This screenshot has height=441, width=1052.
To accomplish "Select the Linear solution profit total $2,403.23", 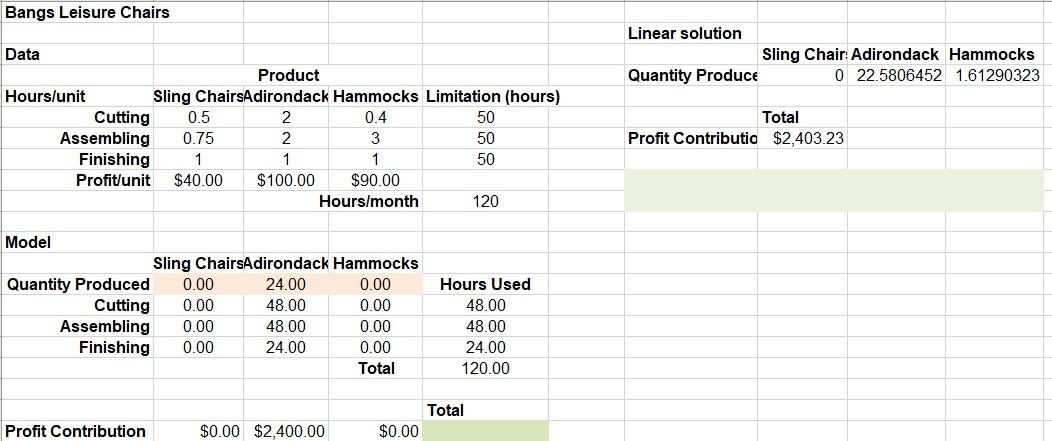I will point(802,138).
